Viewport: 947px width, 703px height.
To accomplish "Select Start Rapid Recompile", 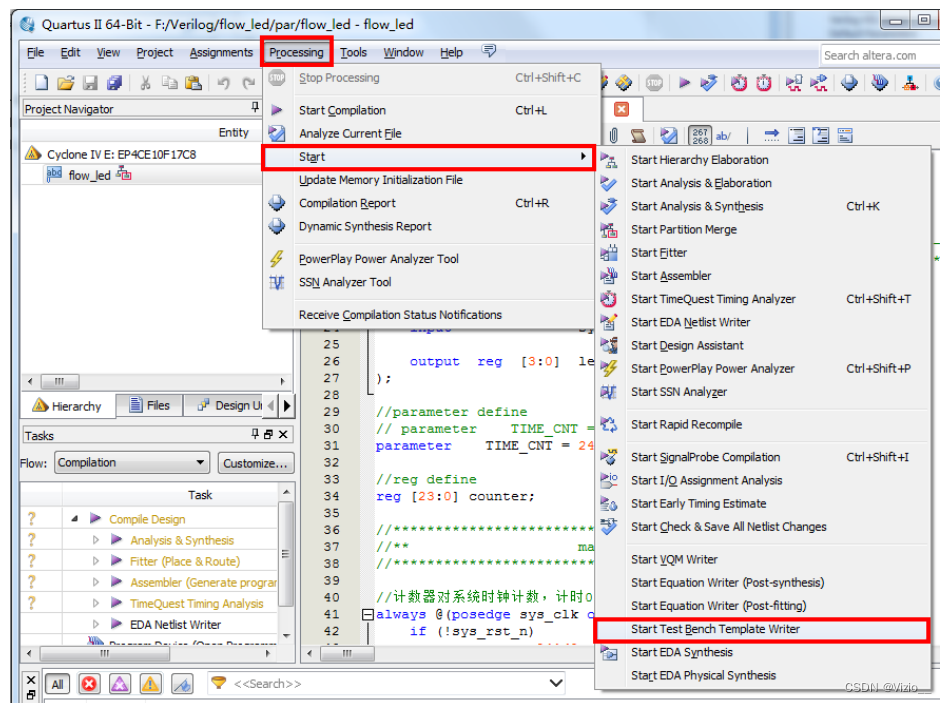I will pos(762,425).
